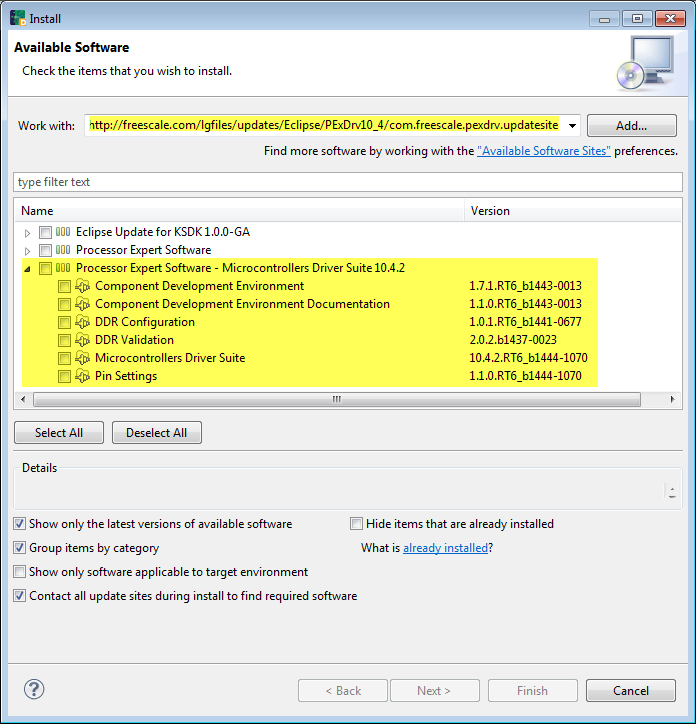The height and width of the screenshot is (724, 696).
Task: Click the Cancel button
Action: coord(631,690)
